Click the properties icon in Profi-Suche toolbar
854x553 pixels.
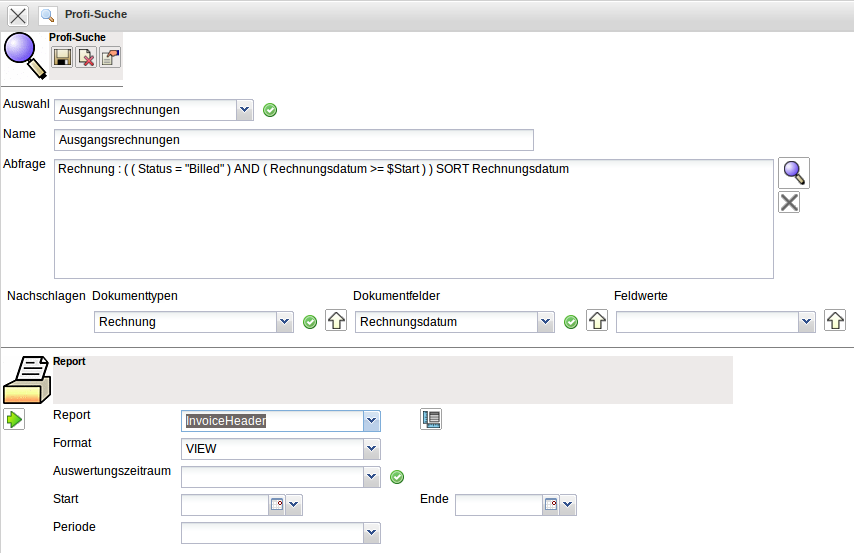tap(109, 58)
